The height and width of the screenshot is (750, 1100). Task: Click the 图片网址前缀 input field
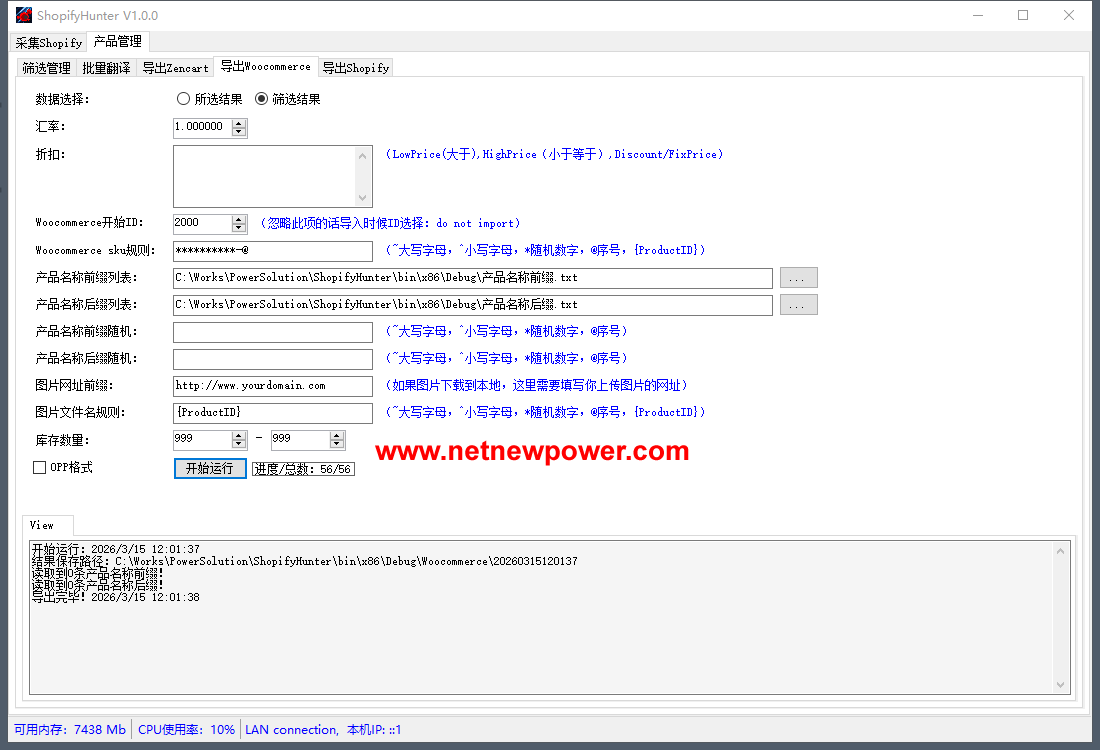click(272, 385)
